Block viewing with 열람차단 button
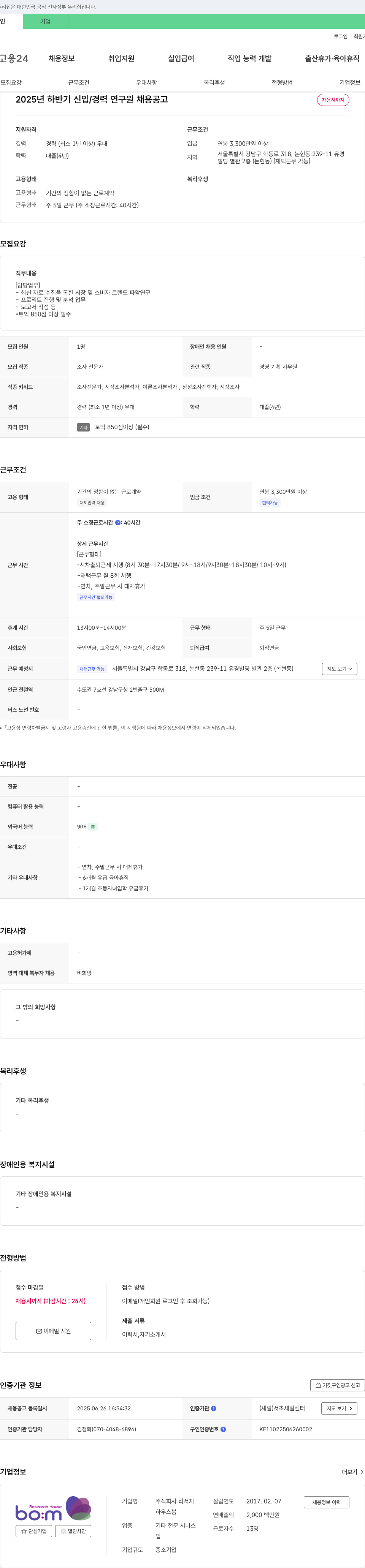The height and width of the screenshot is (1568, 365). point(73,1531)
